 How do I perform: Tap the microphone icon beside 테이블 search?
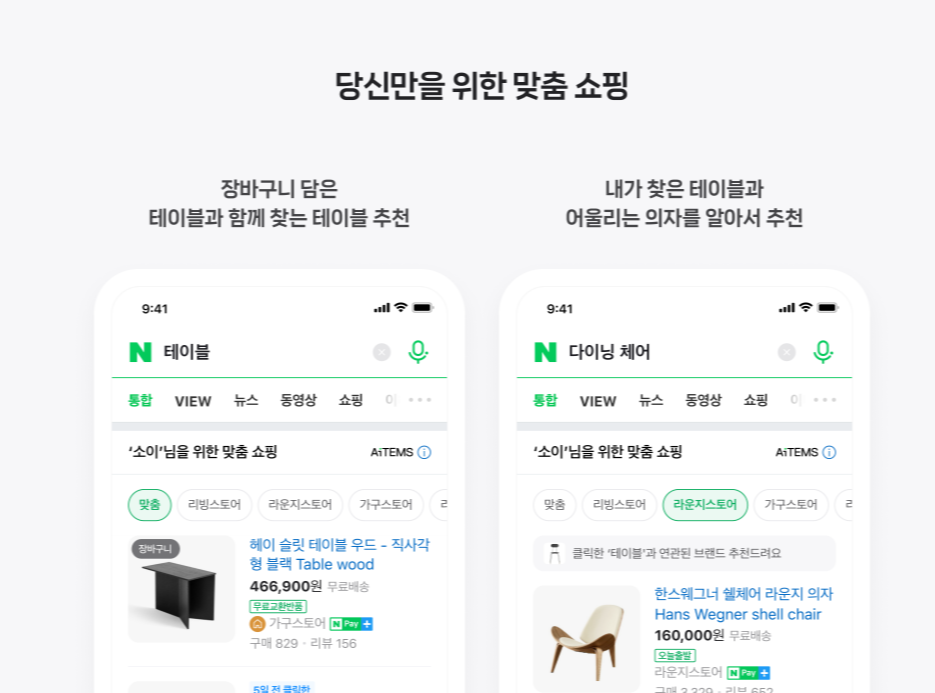pyautogui.click(x=418, y=352)
